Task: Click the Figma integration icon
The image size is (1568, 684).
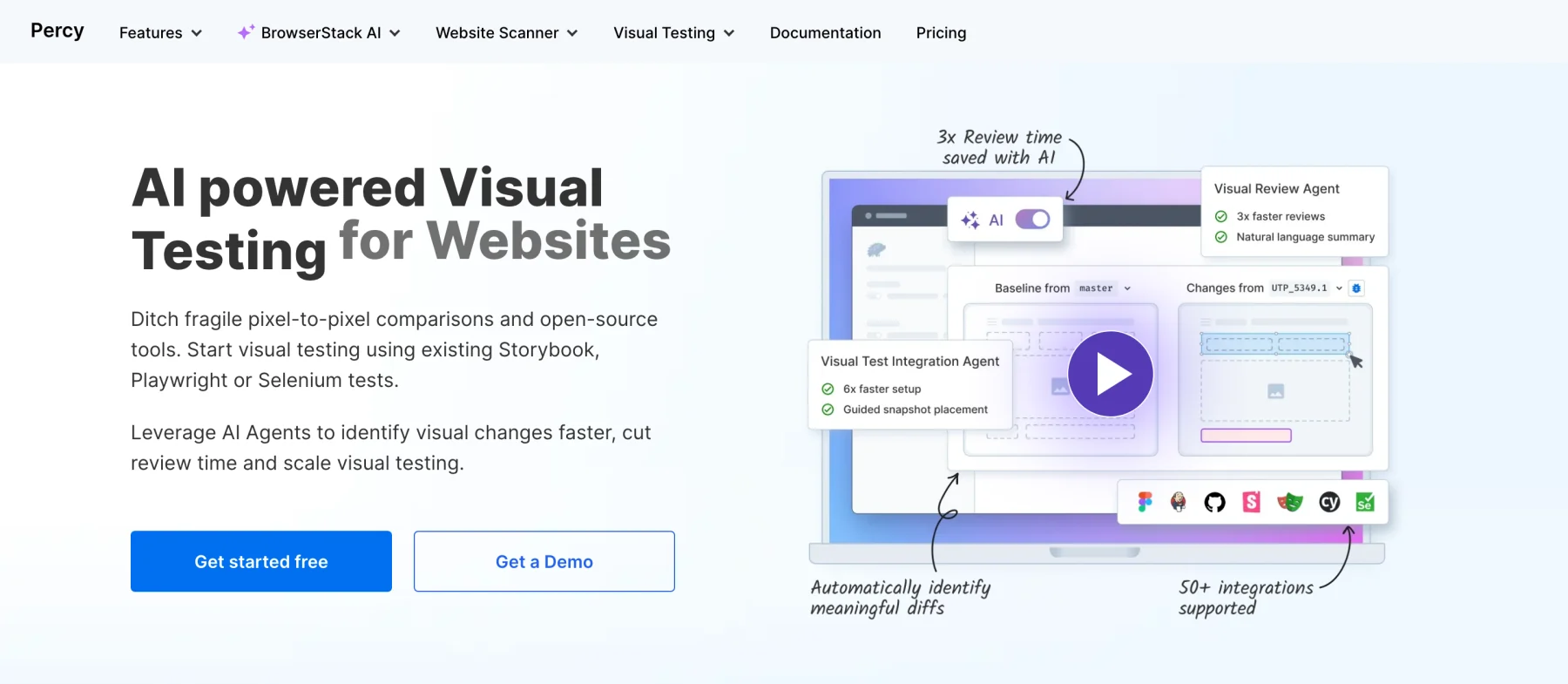Action: point(1145,502)
